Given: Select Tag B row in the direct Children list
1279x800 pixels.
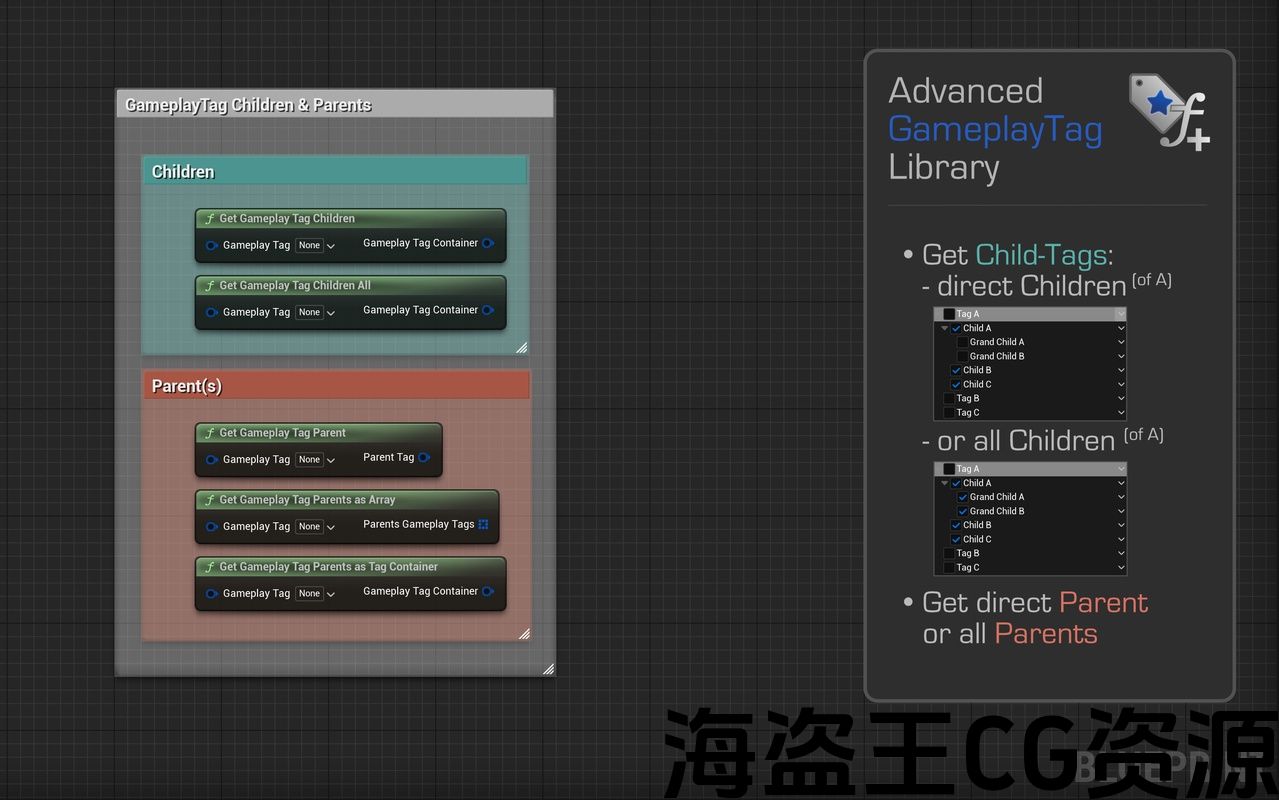Looking at the screenshot, I should tap(1030, 398).
